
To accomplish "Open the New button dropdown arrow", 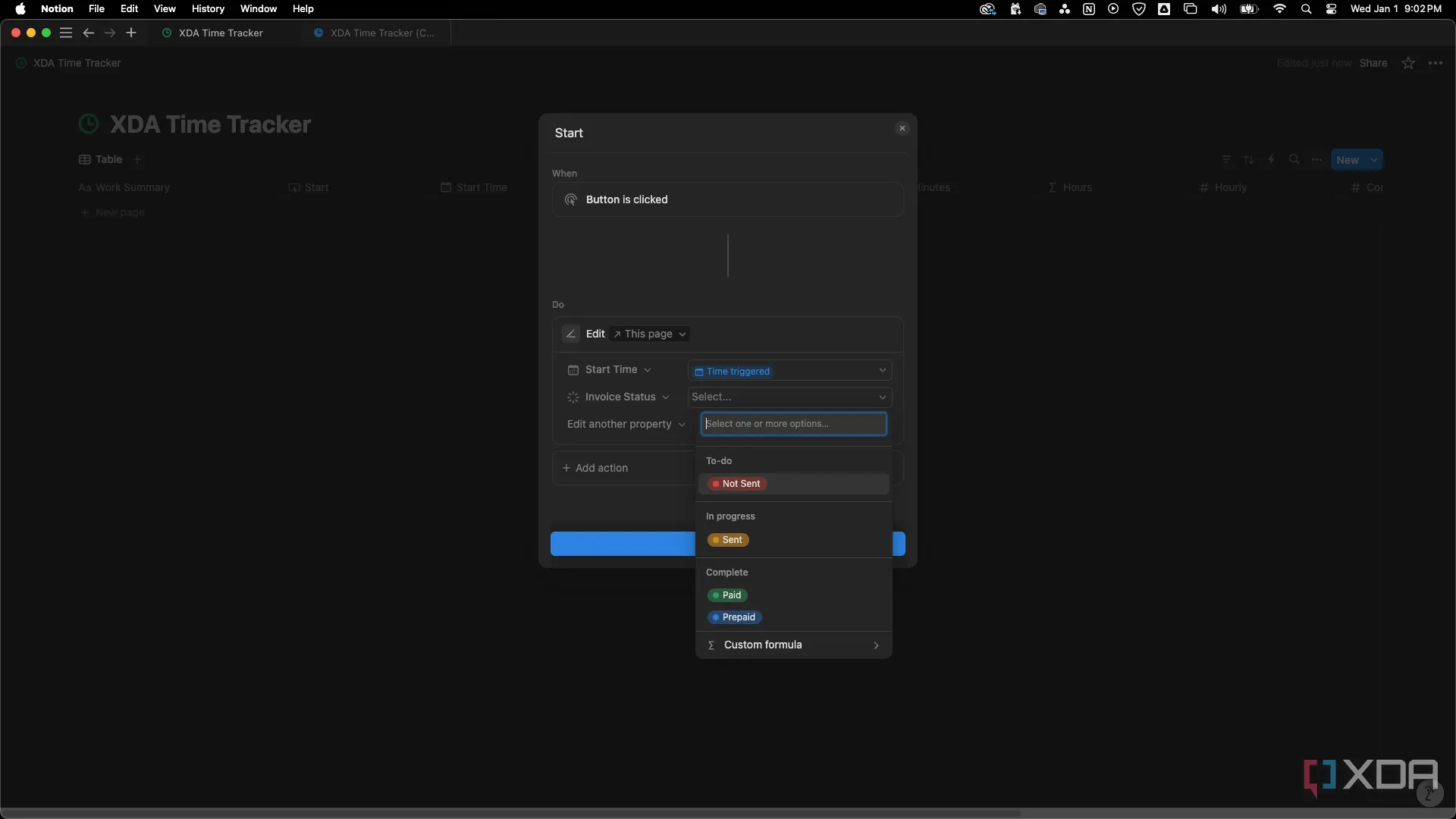I will (1374, 160).
